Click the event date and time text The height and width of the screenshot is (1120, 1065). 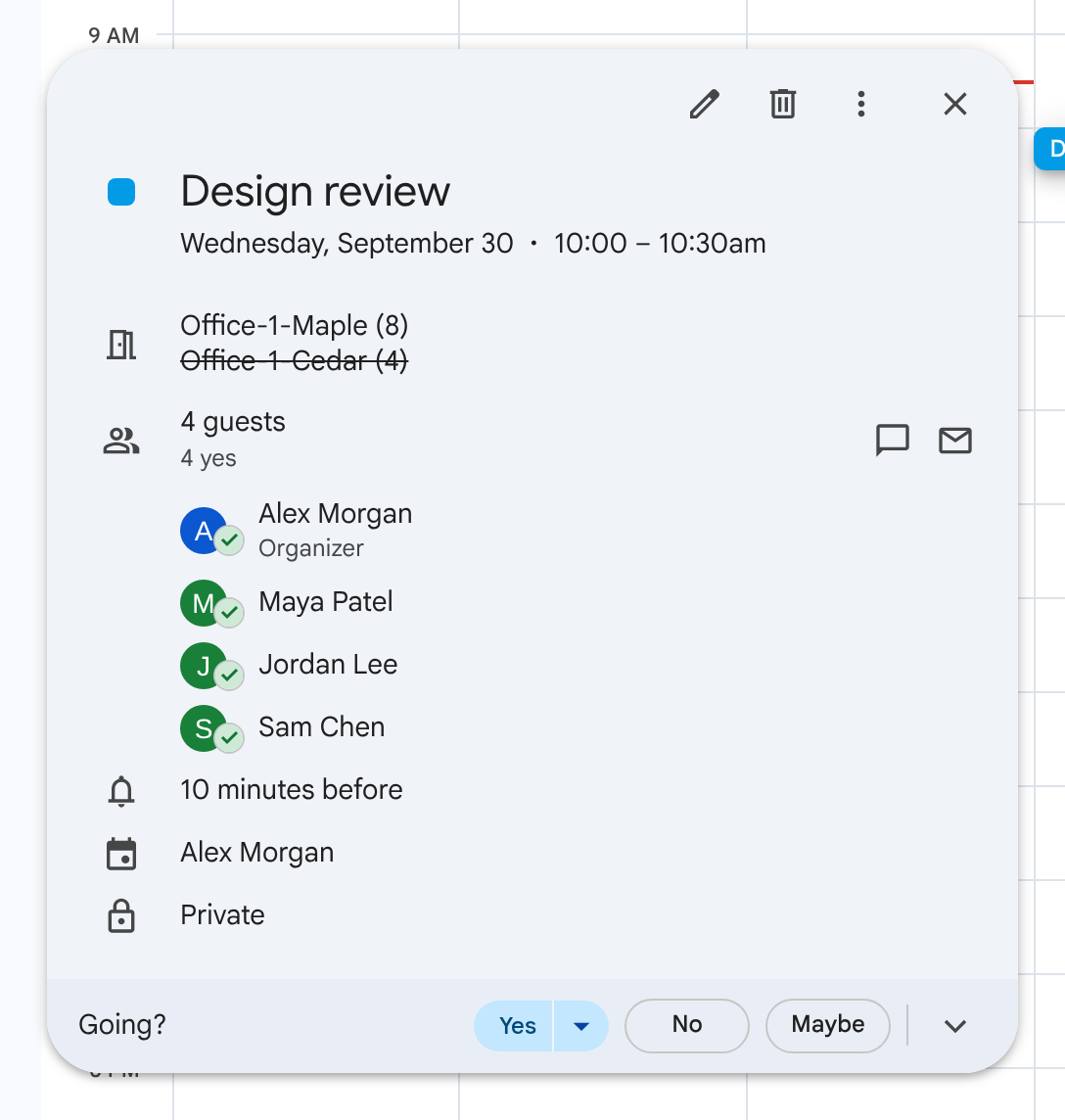473,244
